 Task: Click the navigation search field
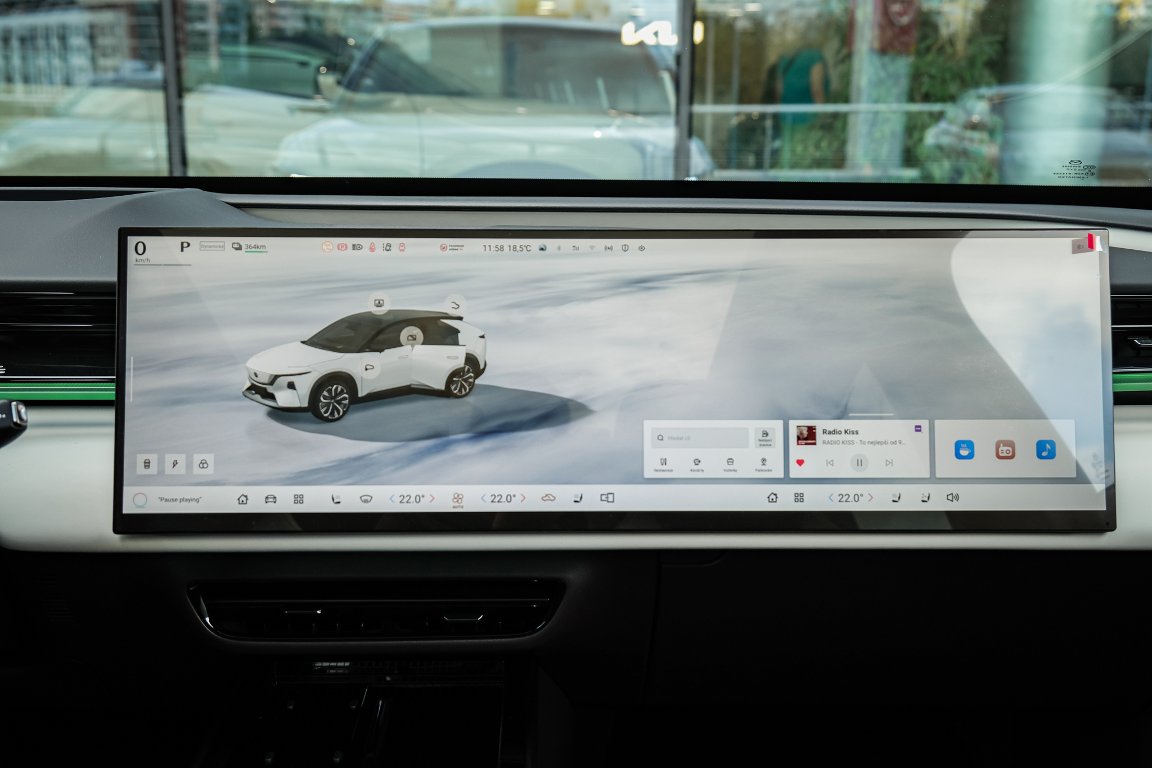coord(699,437)
